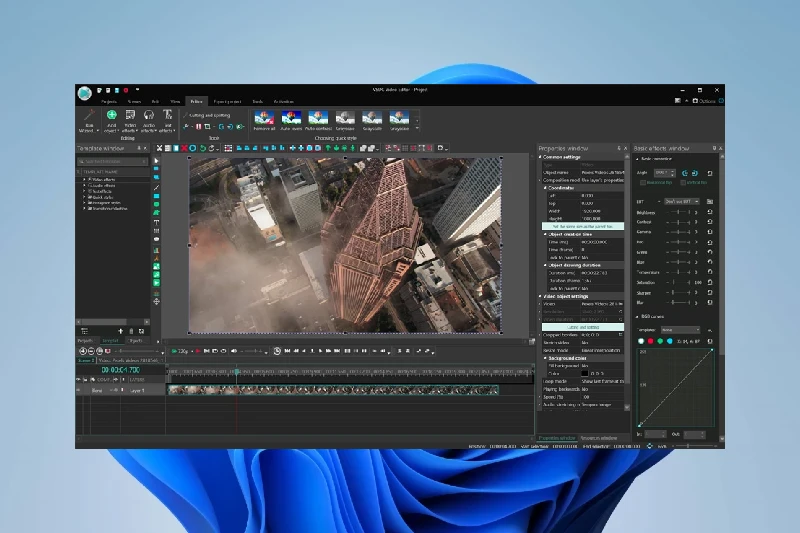Click the zoom in timeline icon
Viewport: 800px width, 533px height.
pos(83,351)
